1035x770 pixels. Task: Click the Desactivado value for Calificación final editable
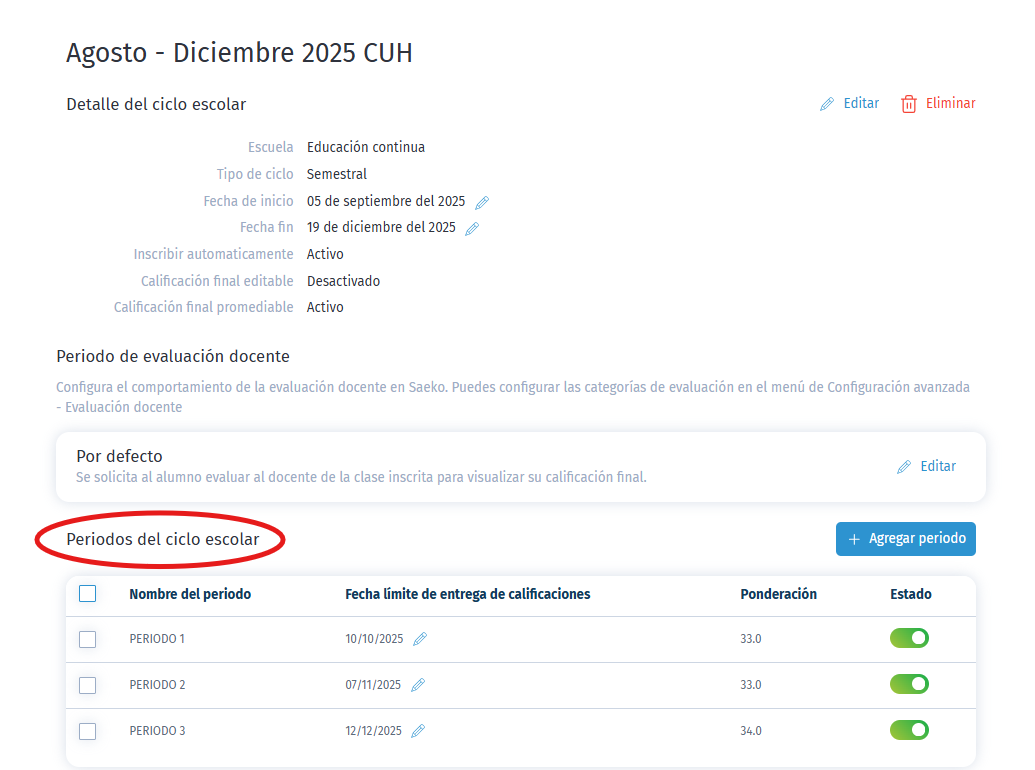pyautogui.click(x=343, y=281)
